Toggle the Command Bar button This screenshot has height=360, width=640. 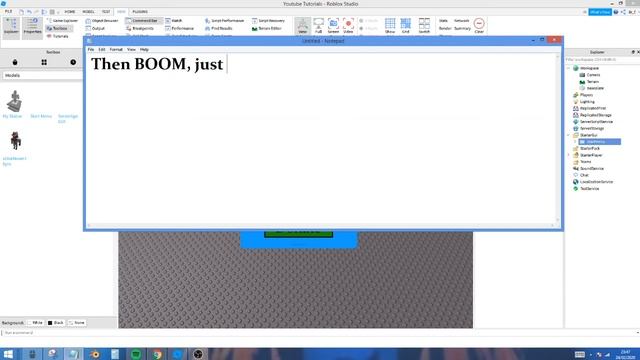142,20
